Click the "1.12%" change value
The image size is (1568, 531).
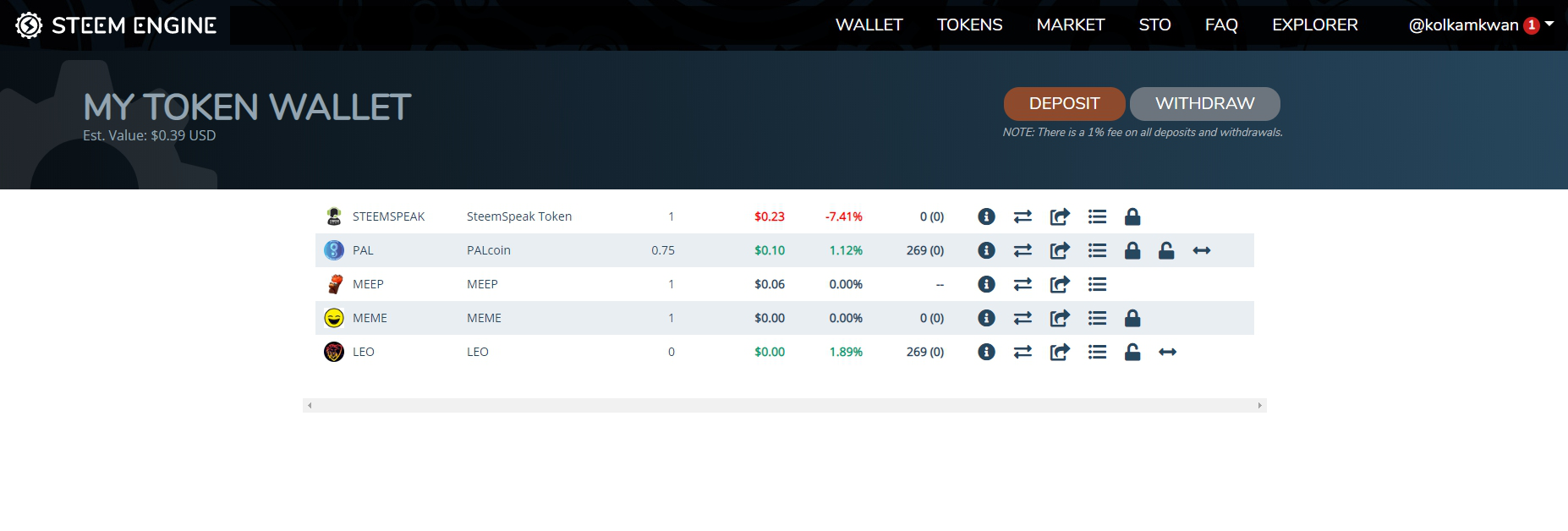pos(846,250)
